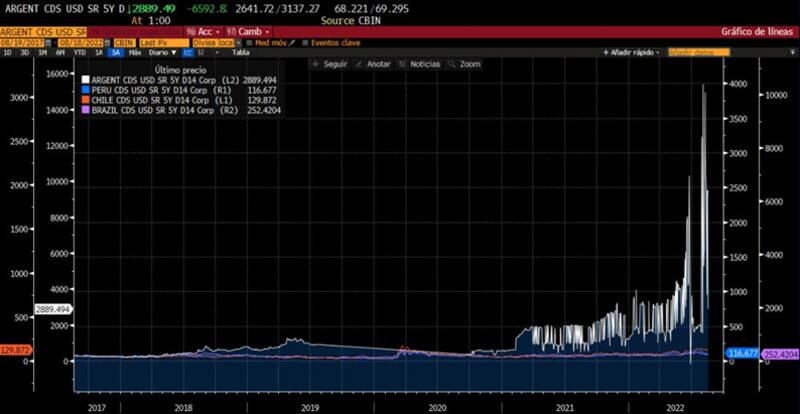Select the Anotar annotation tool
This screenshot has height=414, width=800.
[x=371, y=64]
